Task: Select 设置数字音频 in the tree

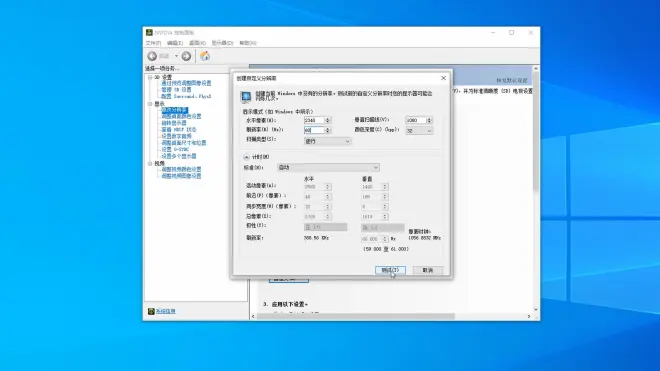Action: click(176, 136)
